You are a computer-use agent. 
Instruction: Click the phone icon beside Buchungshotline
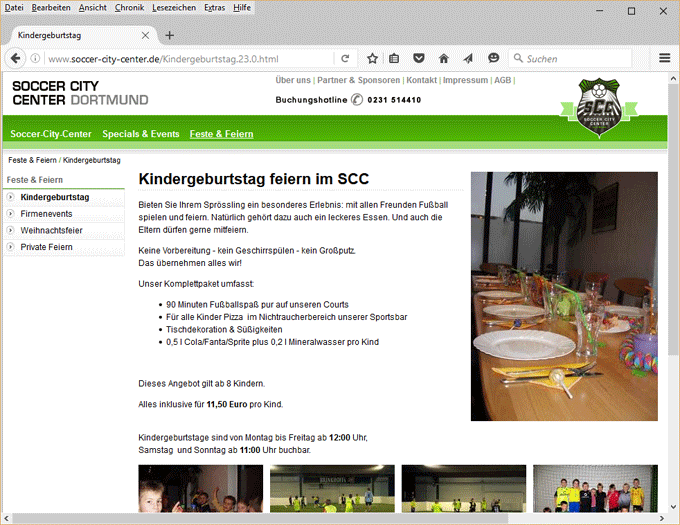(356, 100)
